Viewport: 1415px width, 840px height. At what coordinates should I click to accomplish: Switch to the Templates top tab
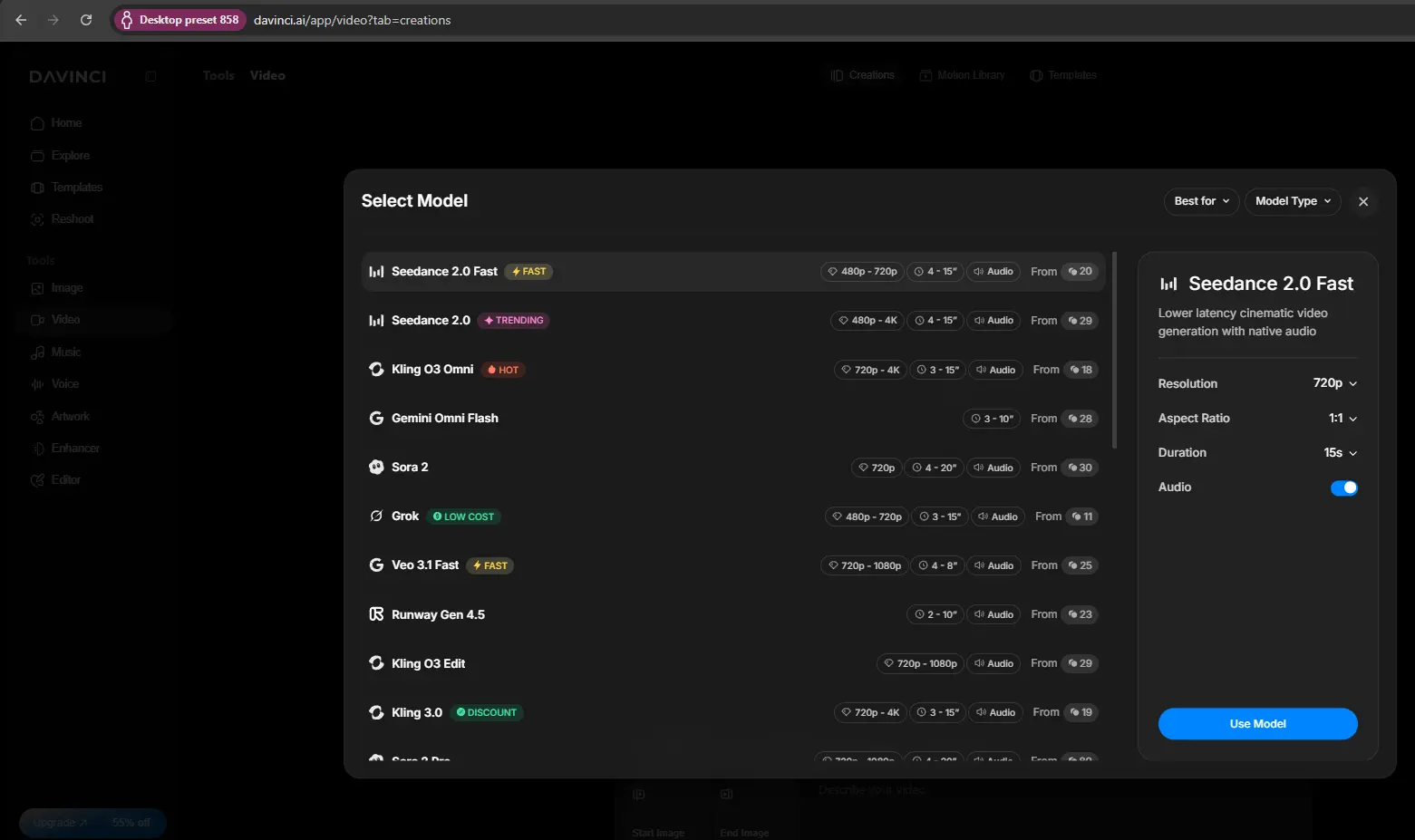click(1063, 75)
